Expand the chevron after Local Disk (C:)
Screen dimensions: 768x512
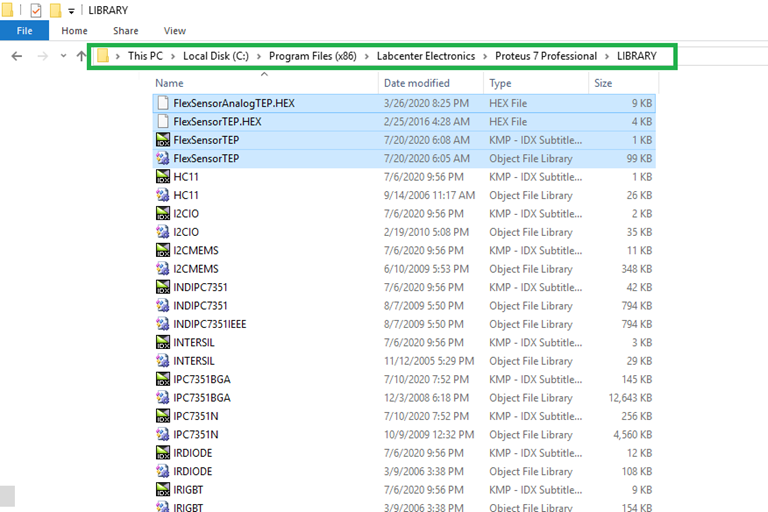[258, 56]
